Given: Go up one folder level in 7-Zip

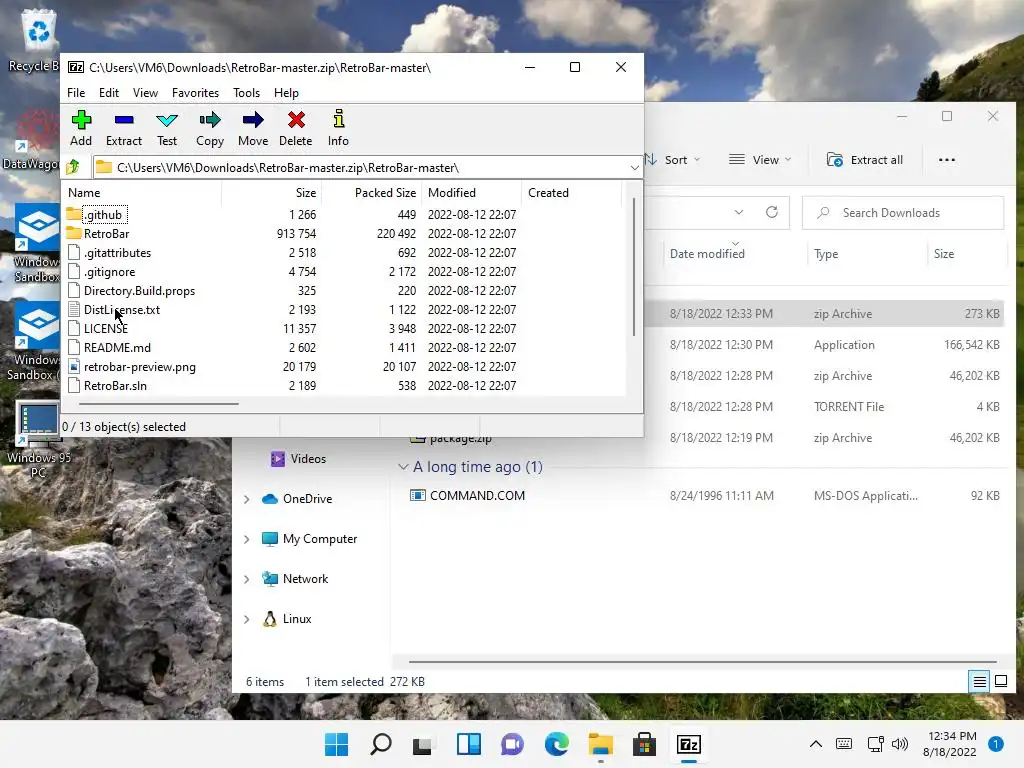Looking at the screenshot, I should click(x=73, y=167).
